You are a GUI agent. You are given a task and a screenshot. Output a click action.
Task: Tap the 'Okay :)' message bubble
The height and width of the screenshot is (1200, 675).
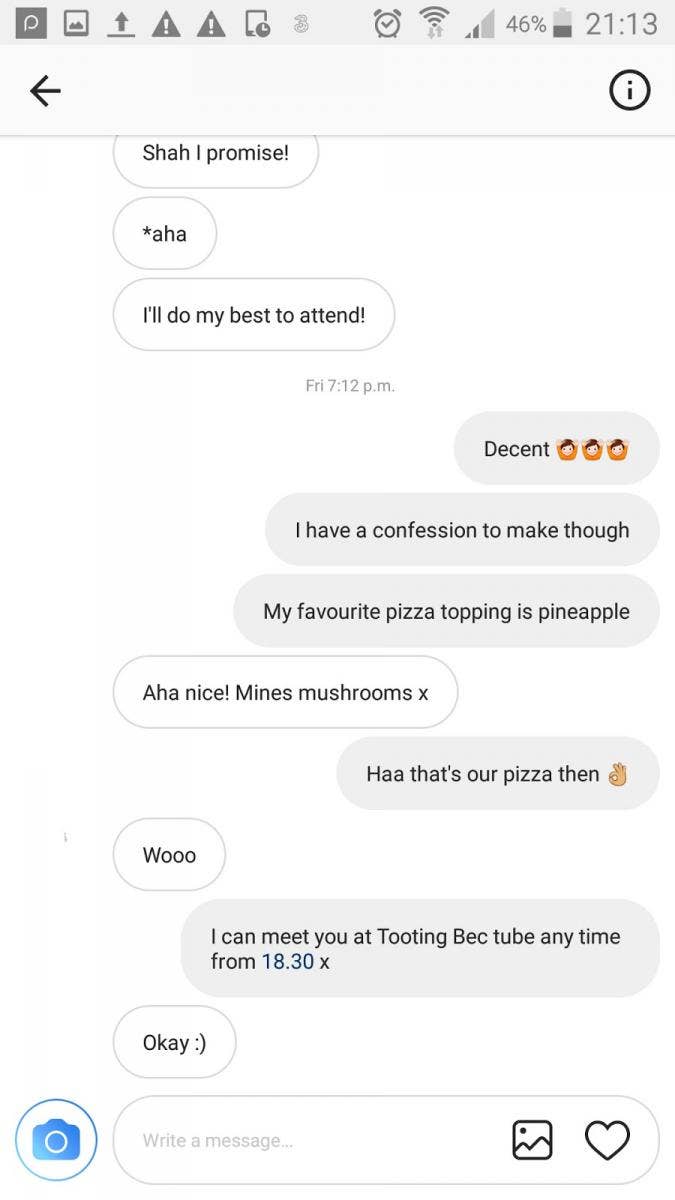click(174, 1042)
